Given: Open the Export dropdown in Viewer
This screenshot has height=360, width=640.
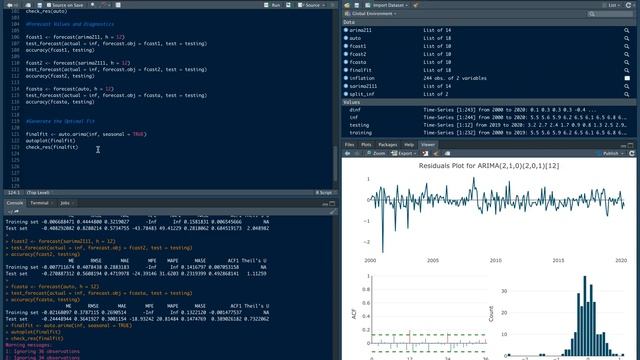Looking at the screenshot, I should [404, 153].
